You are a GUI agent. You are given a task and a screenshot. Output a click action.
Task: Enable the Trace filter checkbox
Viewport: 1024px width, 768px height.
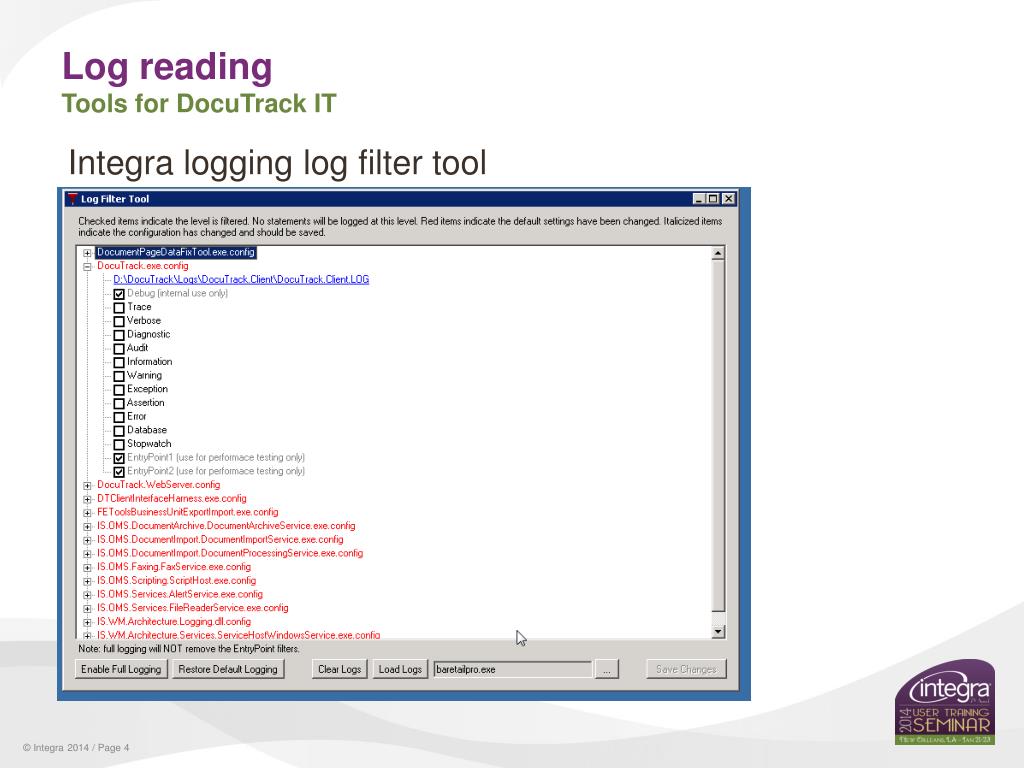pyautogui.click(x=119, y=308)
